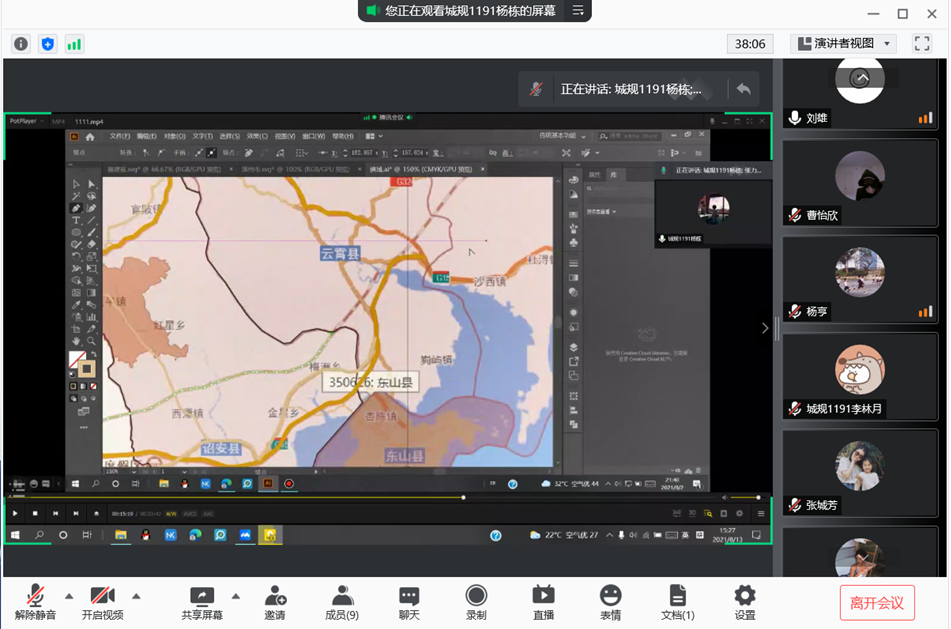Show the members list (9)
This screenshot has height=629, width=951.
342,597
